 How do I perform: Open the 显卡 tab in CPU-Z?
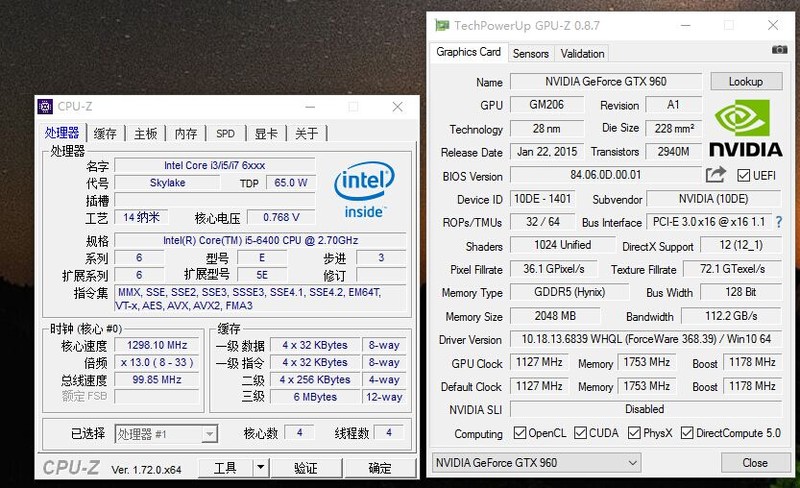coord(266,134)
